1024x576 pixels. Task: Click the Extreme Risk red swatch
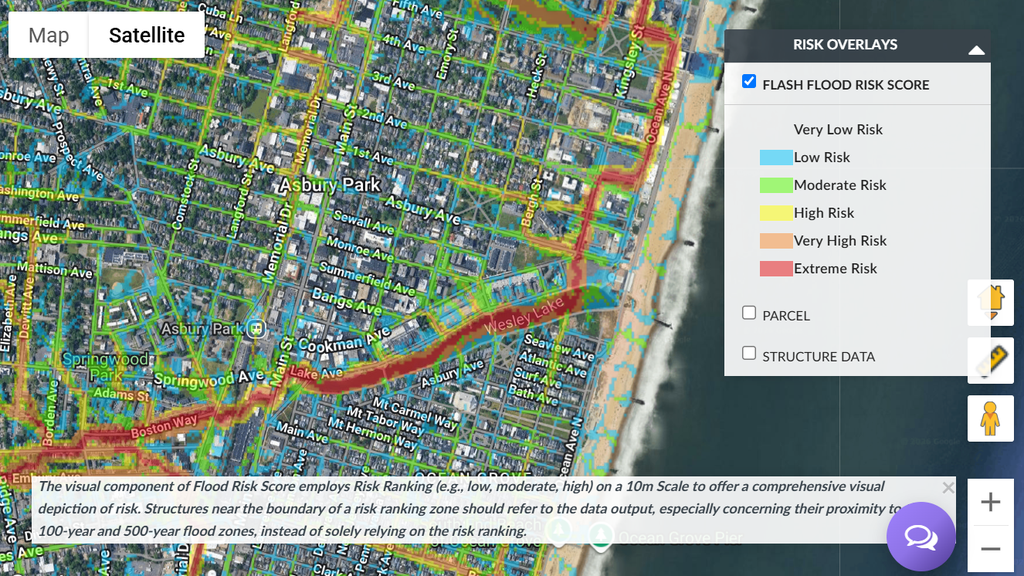776,268
